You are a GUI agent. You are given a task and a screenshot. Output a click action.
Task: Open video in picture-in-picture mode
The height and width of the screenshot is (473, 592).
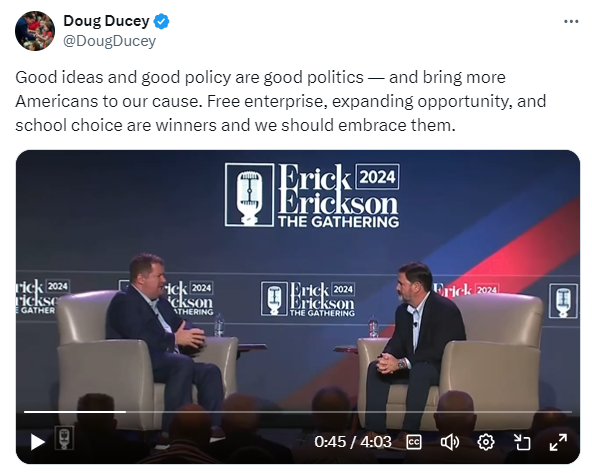click(522, 442)
